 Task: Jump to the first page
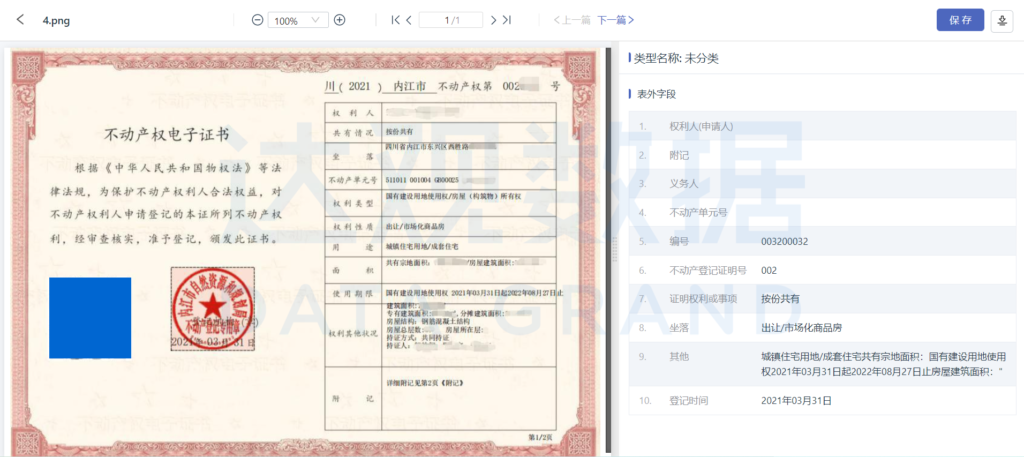pyautogui.click(x=396, y=20)
